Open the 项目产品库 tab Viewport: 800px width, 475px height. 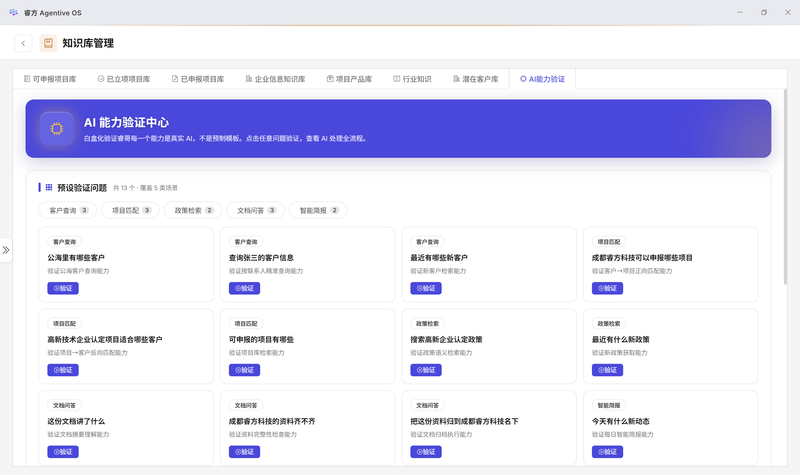[349, 79]
